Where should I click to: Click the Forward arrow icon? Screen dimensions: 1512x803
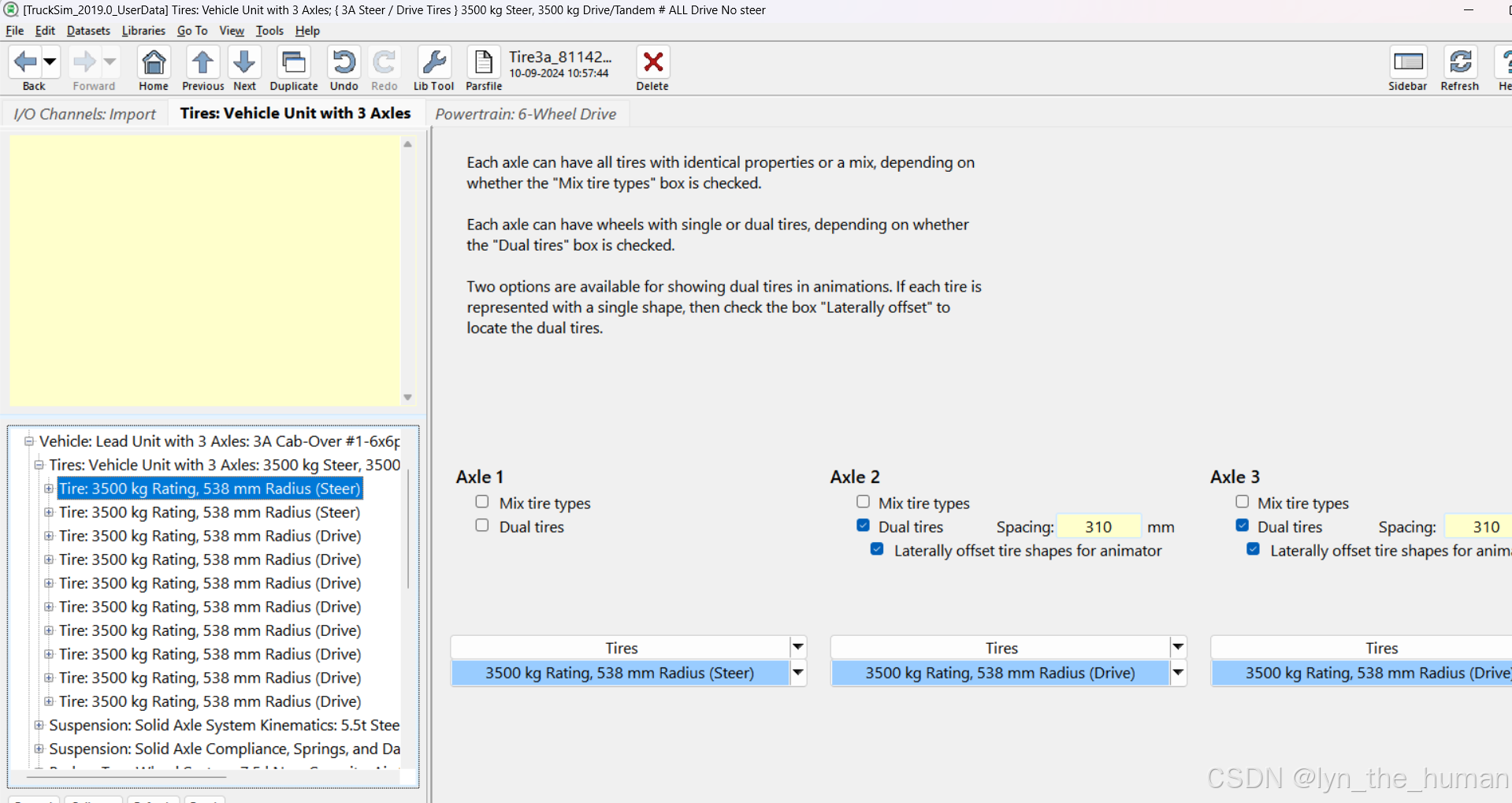tap(84, 61)
